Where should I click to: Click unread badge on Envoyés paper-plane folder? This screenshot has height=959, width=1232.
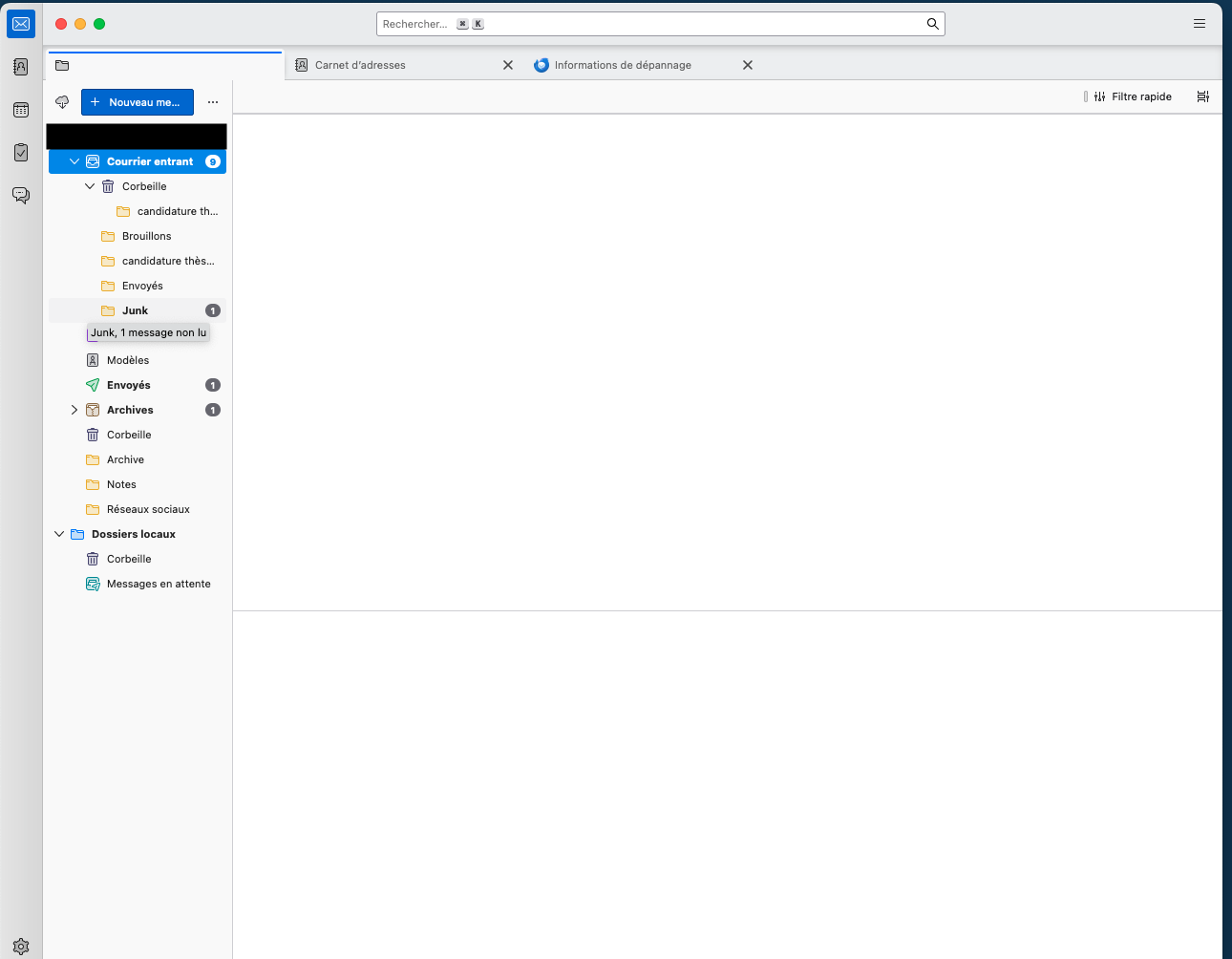pos(213,385)
